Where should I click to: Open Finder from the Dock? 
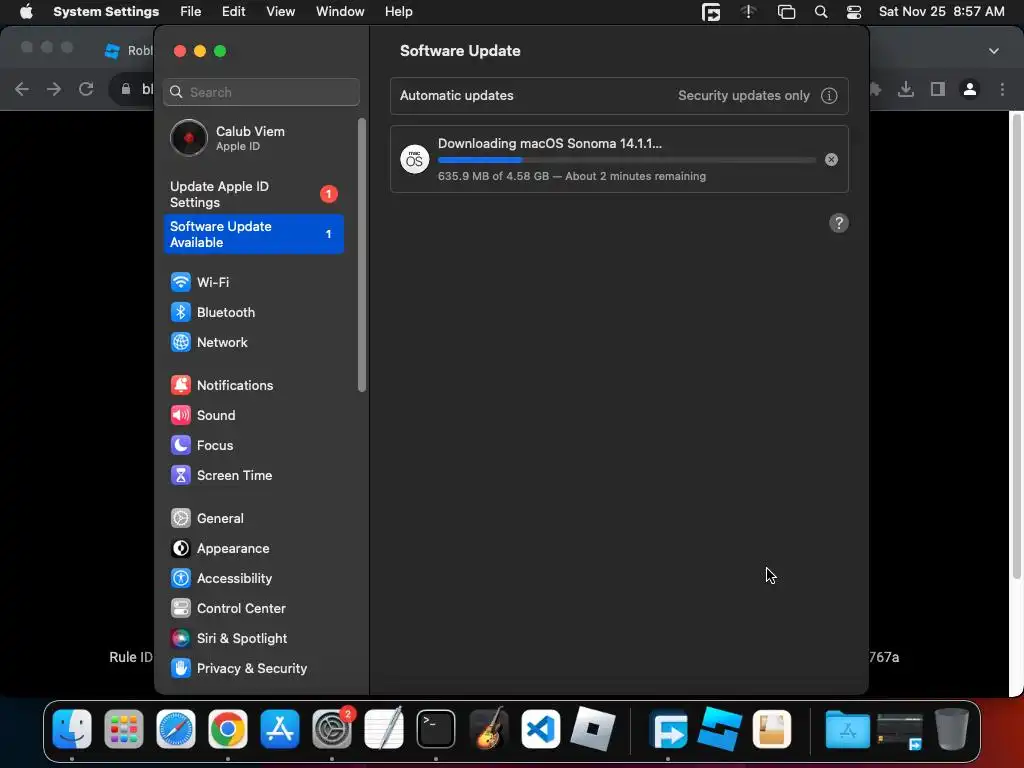pyautogui.click(x=72, y=729)
